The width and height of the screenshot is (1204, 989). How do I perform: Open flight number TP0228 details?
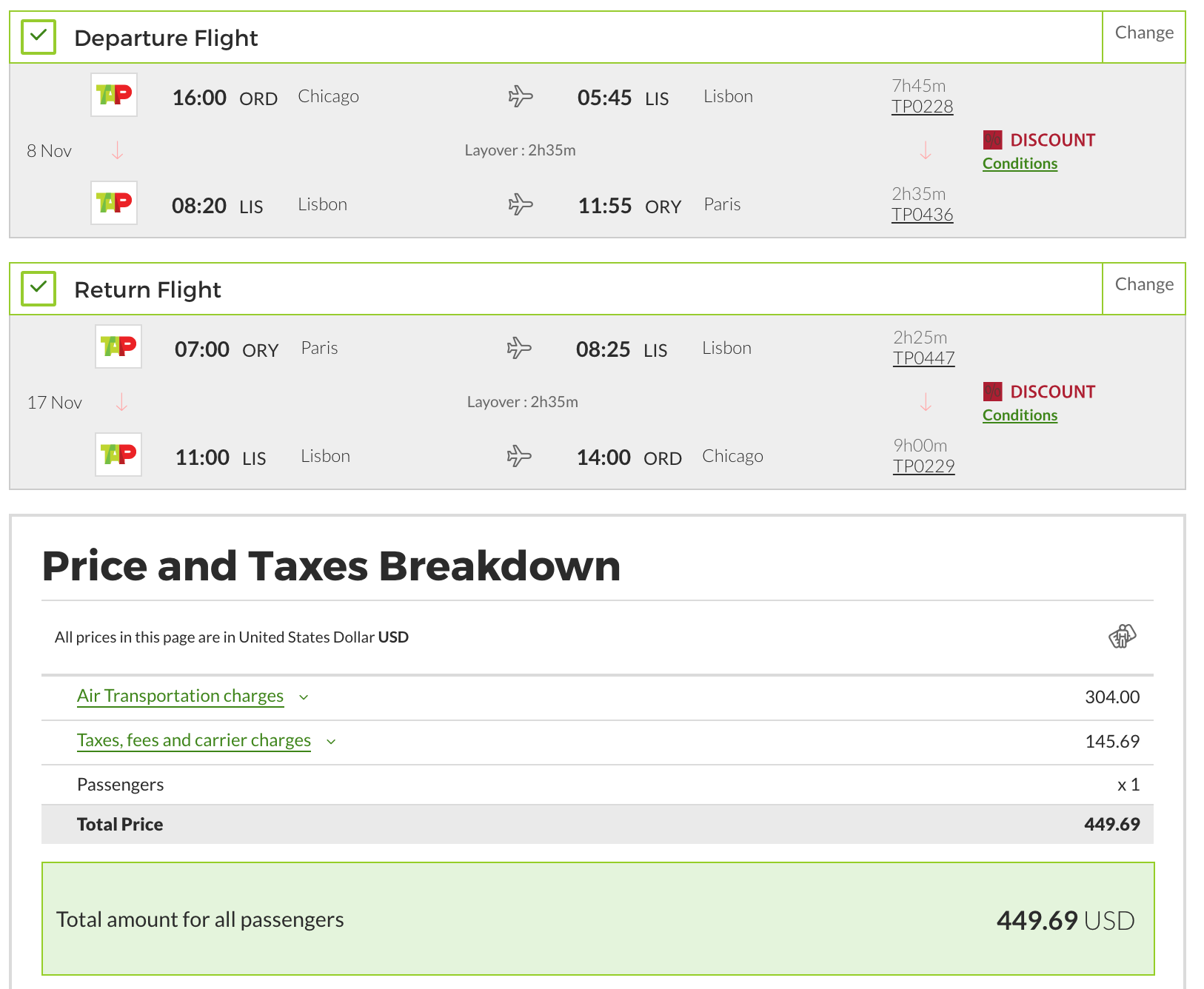922,107
